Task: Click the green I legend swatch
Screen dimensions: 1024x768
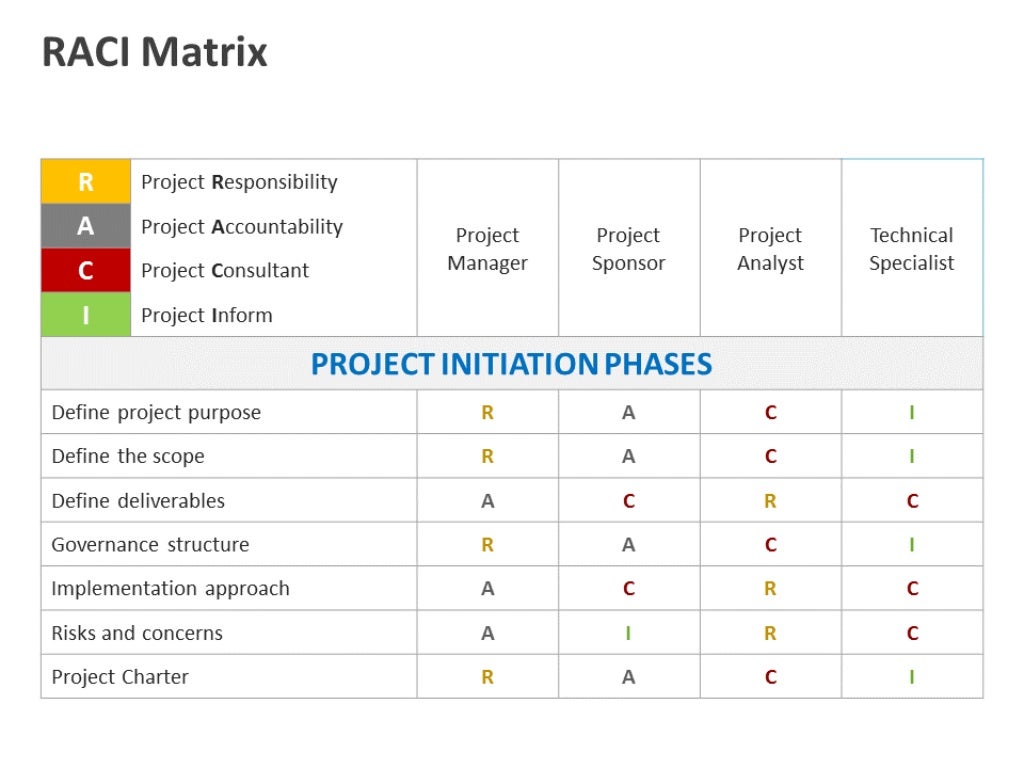Action: pyautogui.click(x=86, y=315)
